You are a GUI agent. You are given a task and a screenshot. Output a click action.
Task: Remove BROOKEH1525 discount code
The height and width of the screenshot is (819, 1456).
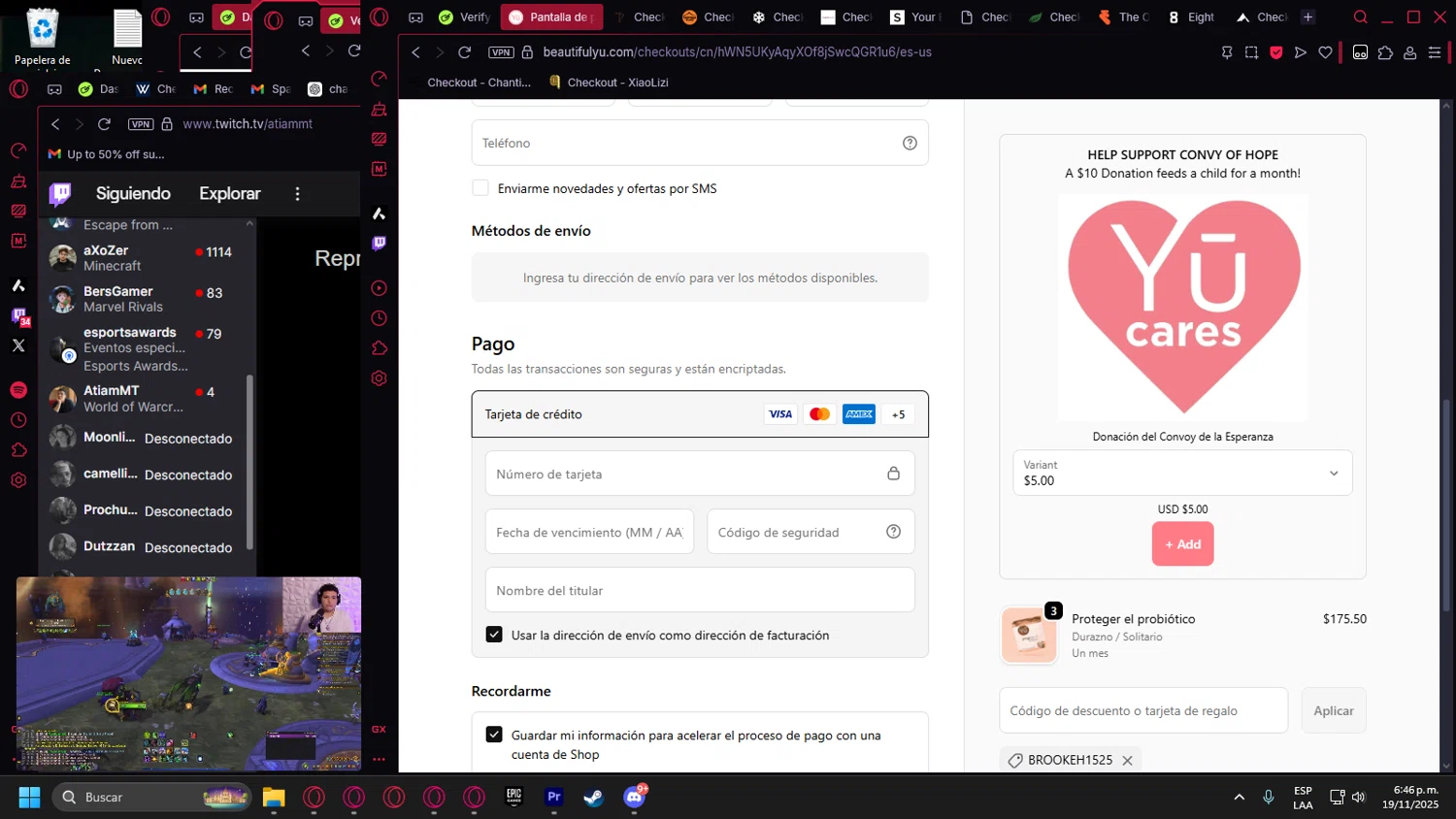coord(1127,761)
